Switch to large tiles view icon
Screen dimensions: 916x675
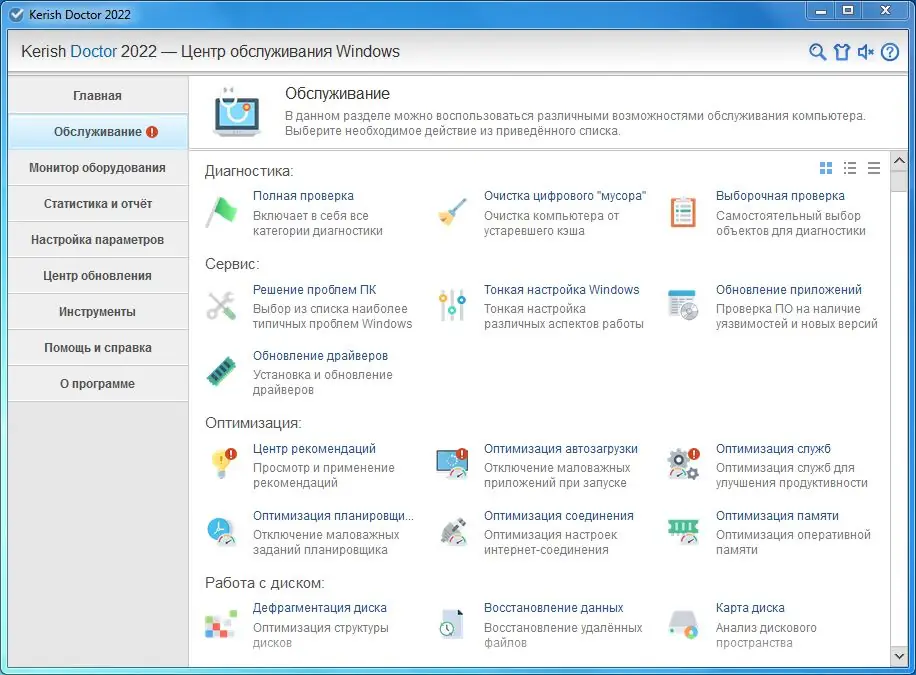pos(826,168)
